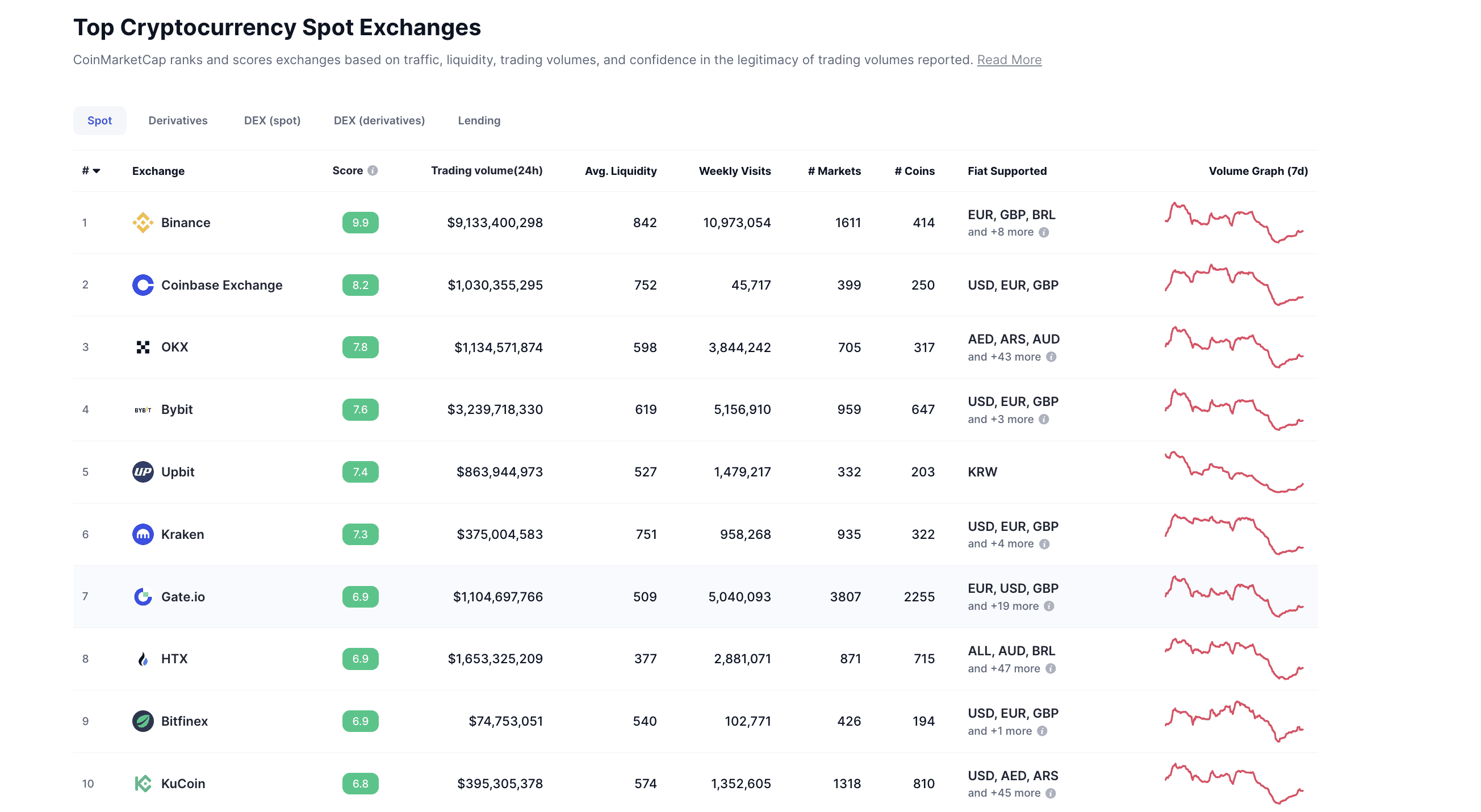Click the Score column info icon
This screenshot has width=1481, height=812.
[x=373, y=171]
